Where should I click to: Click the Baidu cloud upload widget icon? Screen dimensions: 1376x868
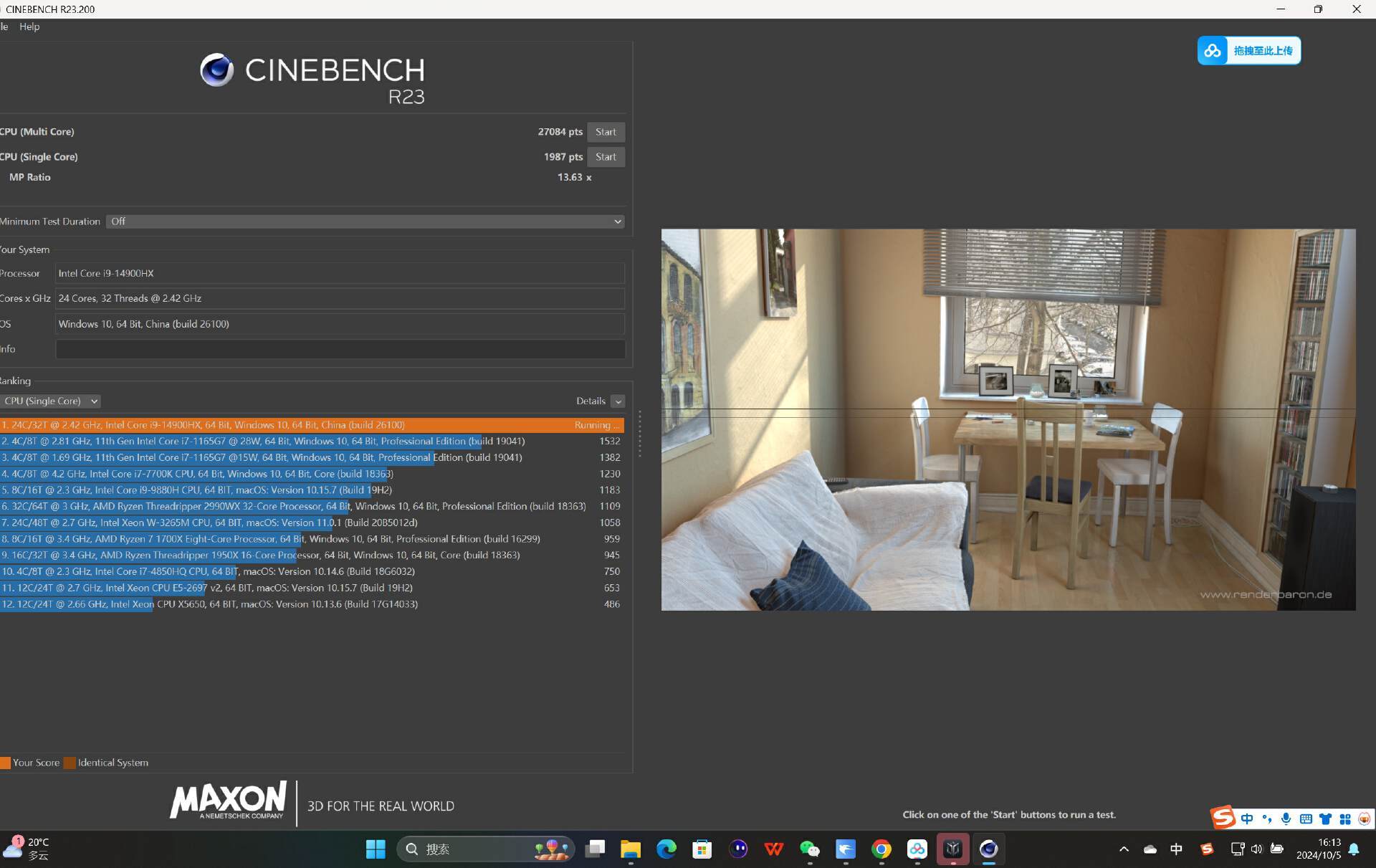pos(1213,51)
